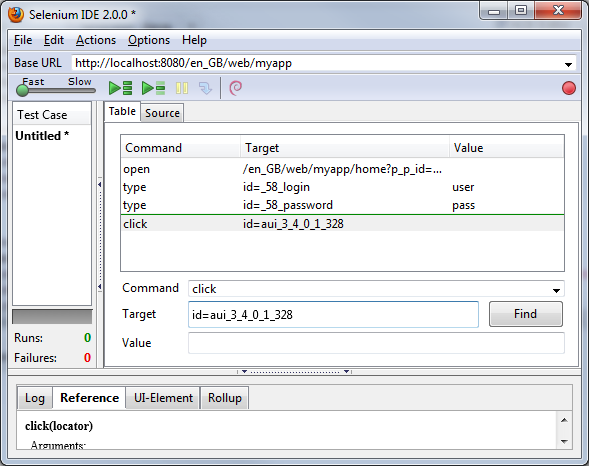Close the Selenium IDE window

(x=558, y=11)
